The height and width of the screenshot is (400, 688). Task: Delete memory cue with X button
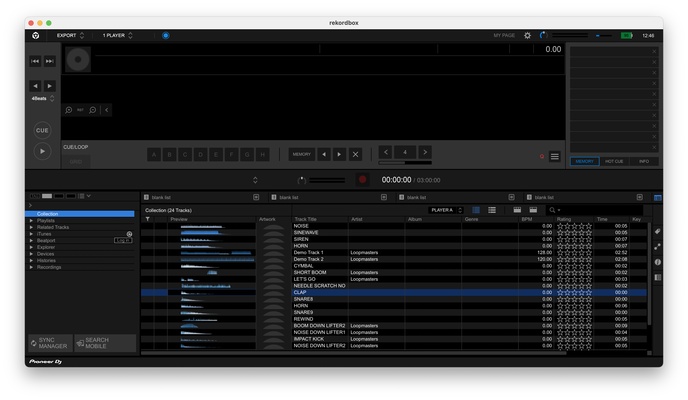click(355, 154)
